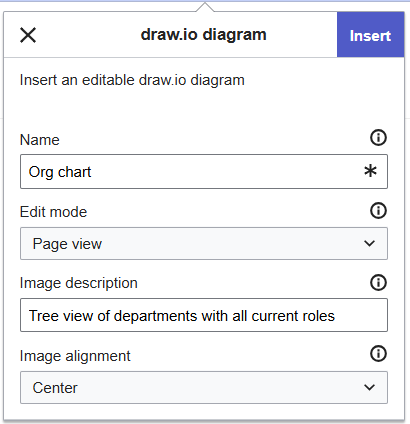Click the Name label
Viewport: 410px width, 424px height.
40,140
